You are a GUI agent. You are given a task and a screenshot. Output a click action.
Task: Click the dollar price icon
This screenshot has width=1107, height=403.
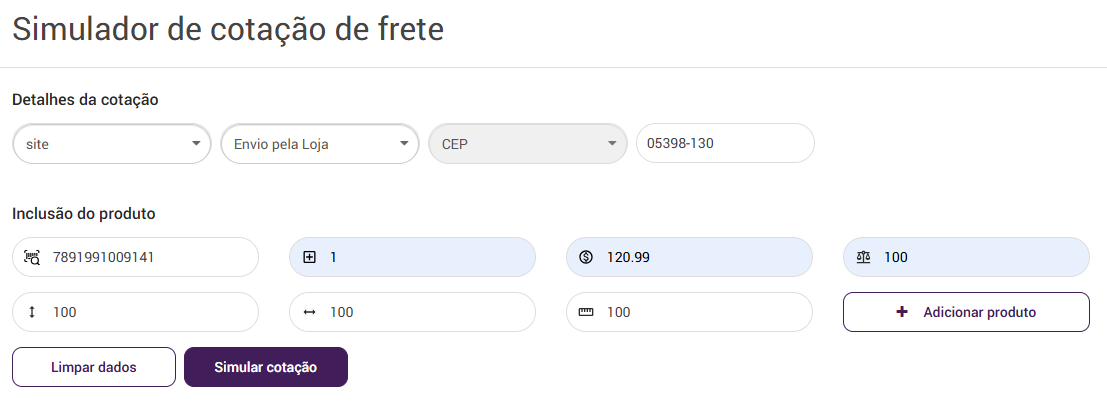click(x=586, y=257)
